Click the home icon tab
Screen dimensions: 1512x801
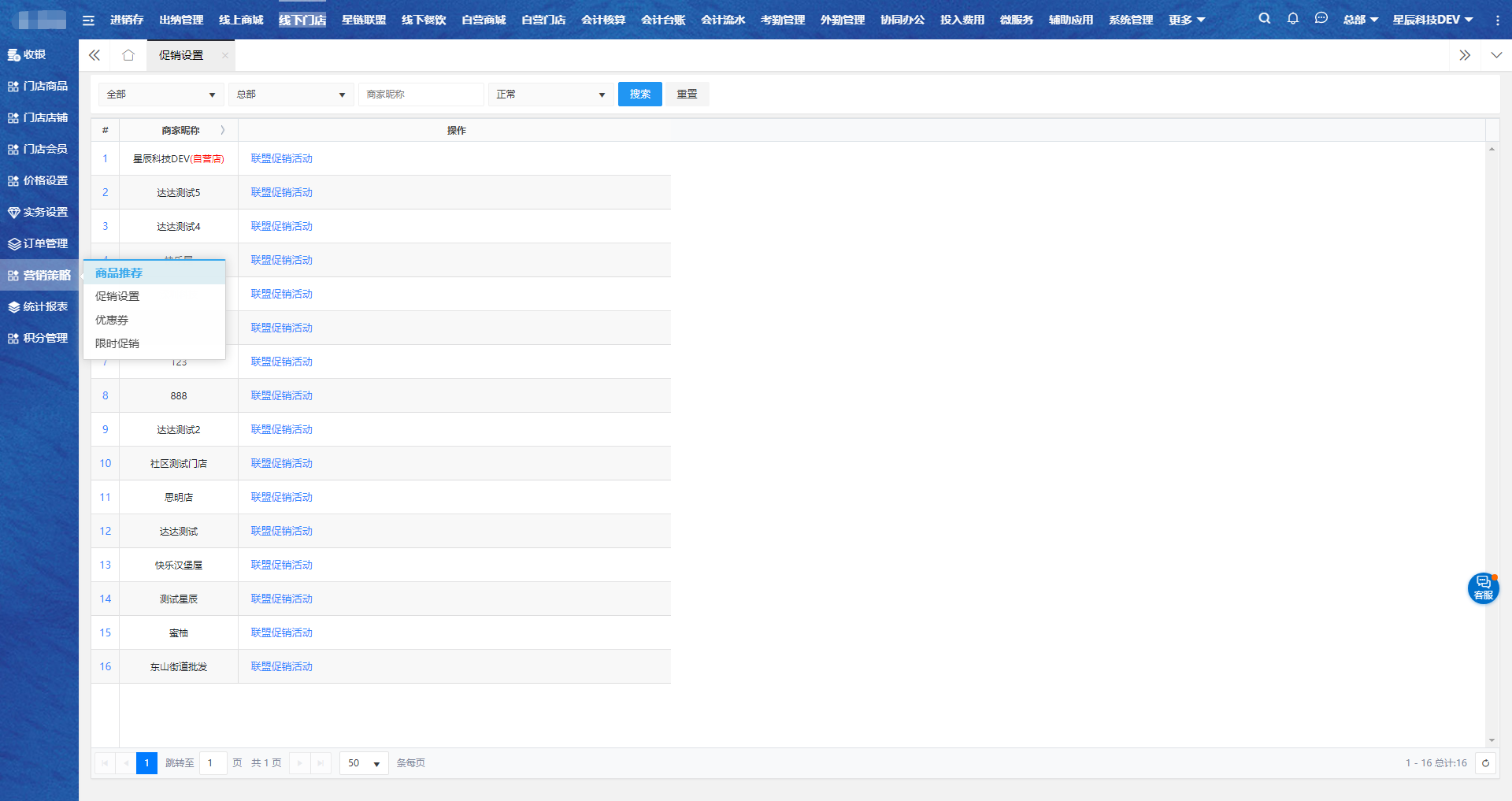pos(128,55)
